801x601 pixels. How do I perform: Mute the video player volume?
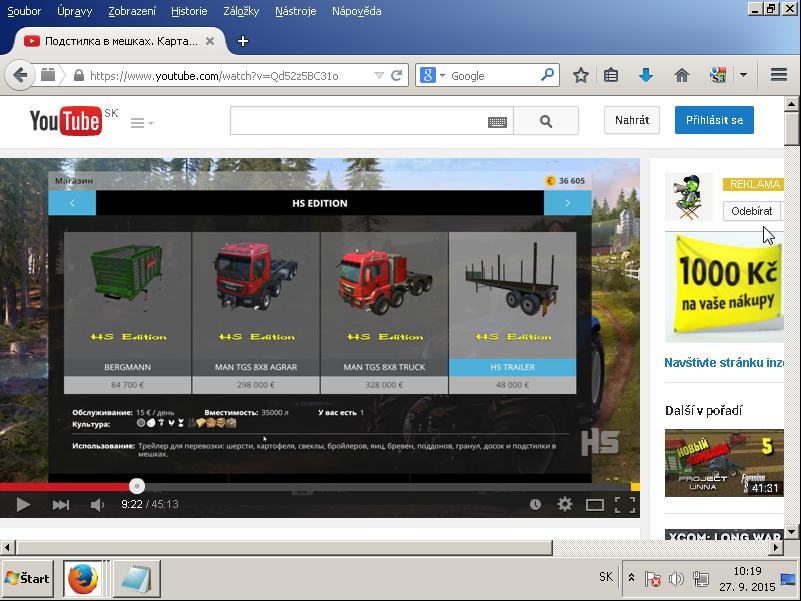click(97, 505)
